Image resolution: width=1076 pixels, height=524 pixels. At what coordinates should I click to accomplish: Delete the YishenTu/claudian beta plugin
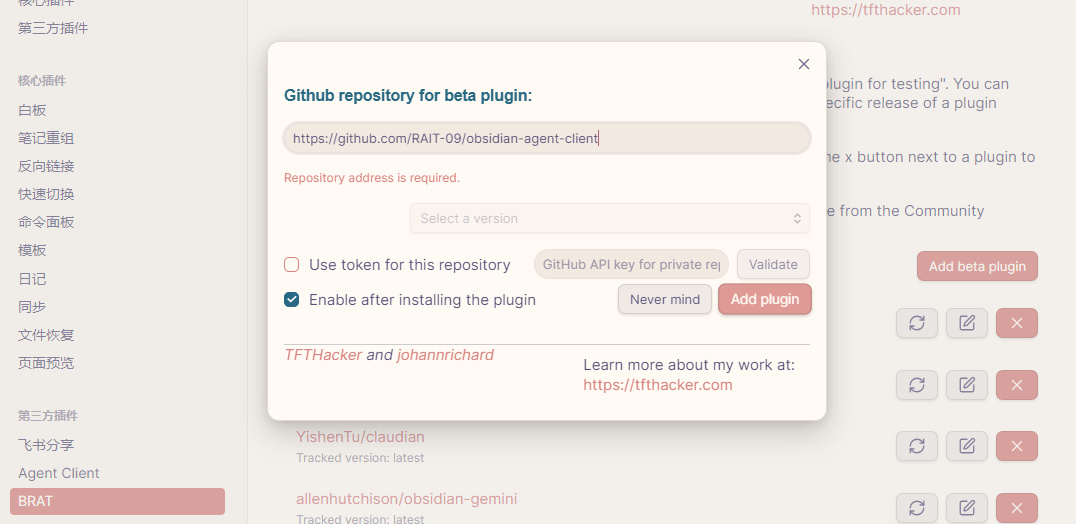(1016, 446)
